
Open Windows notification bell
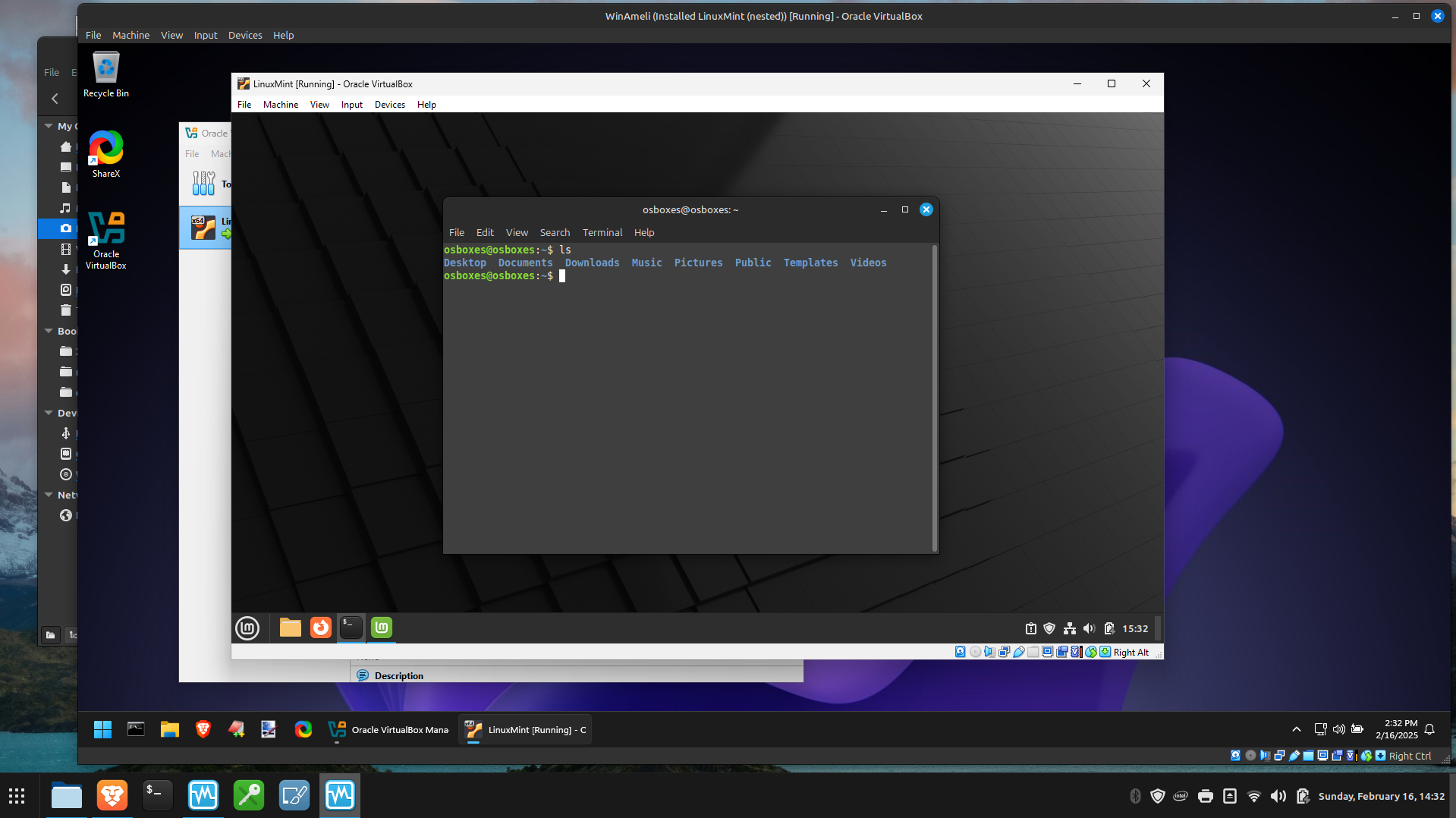click(1429, 729)
